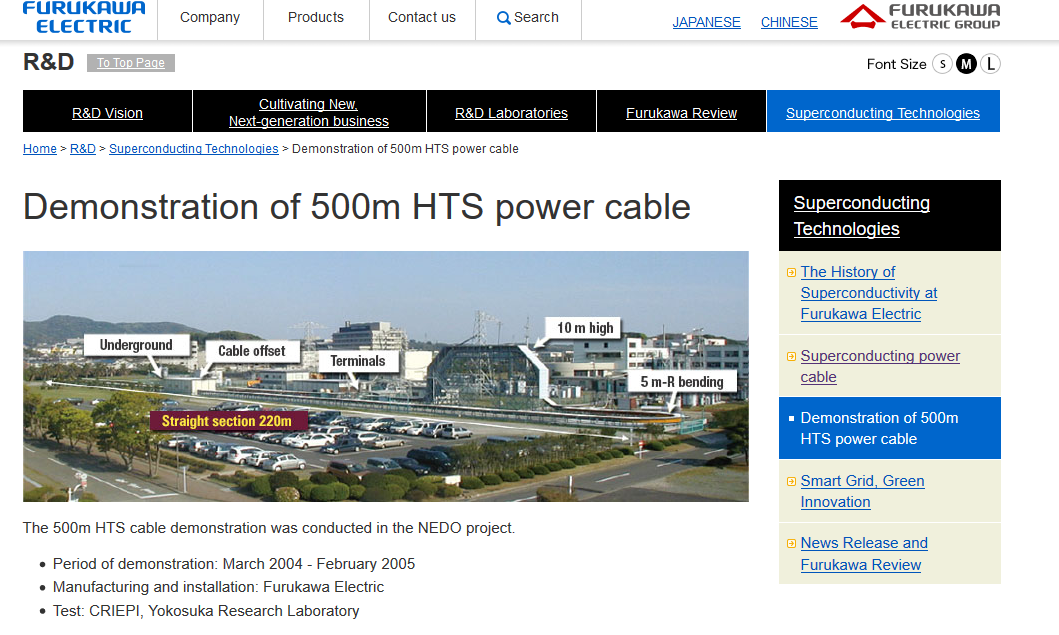Image resolution: width=1059 pixels, height=635 pixels.
Task: Click the HTS cable site photo
Action: coord(386,376)
